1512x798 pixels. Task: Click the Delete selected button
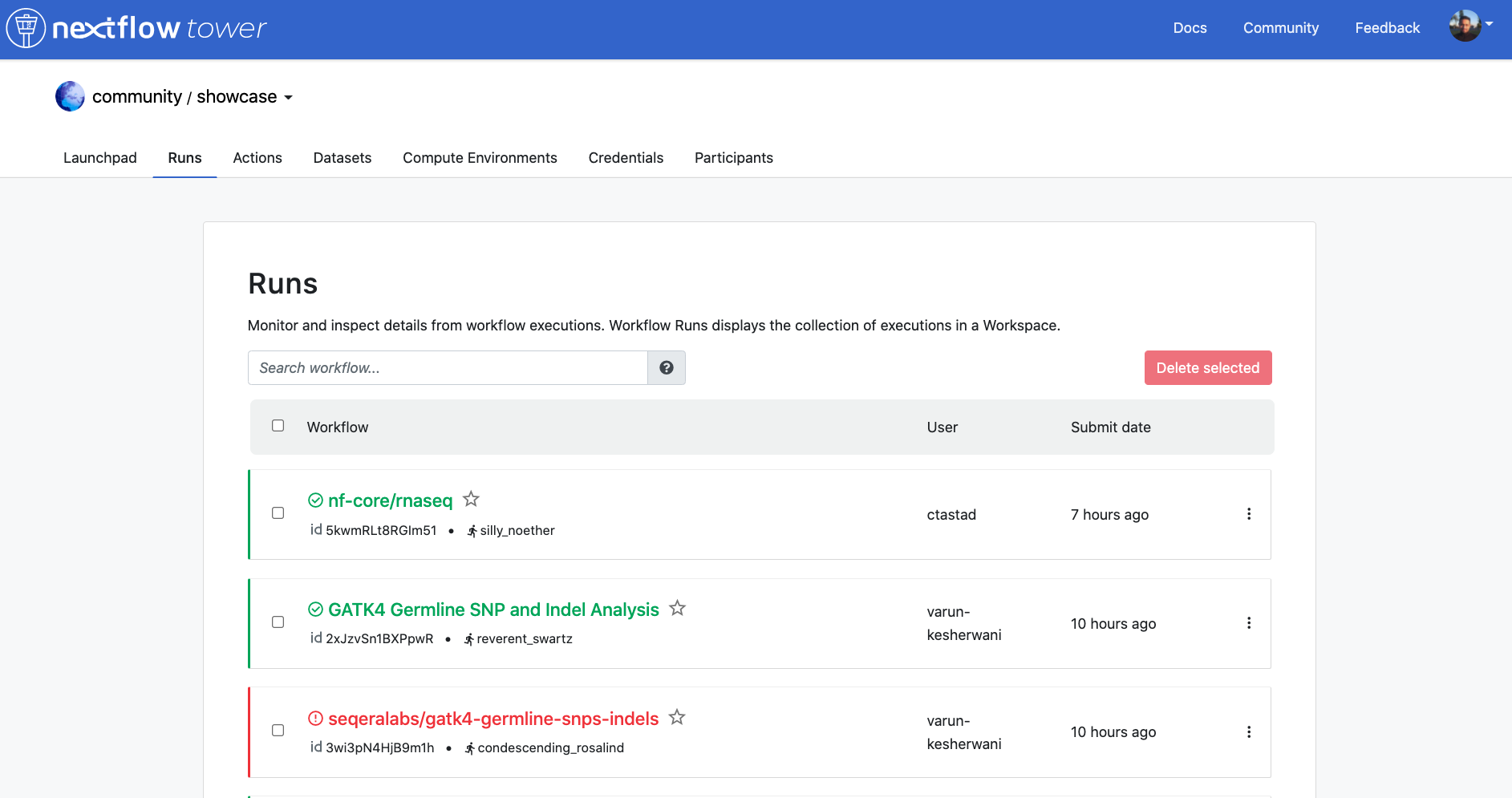click(x=1208, y=367)
